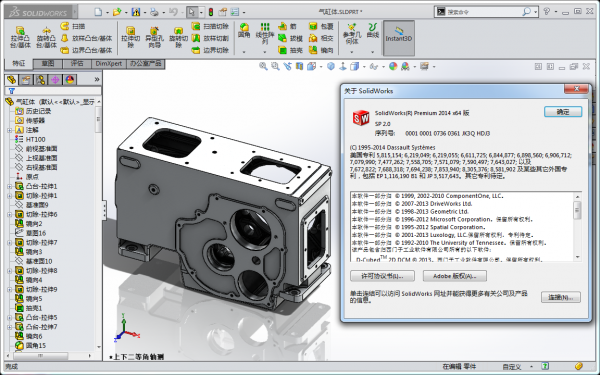Switch to the 草图 sketch tab
The height and width of the screenshot is (375, 600).
[48, 64]
